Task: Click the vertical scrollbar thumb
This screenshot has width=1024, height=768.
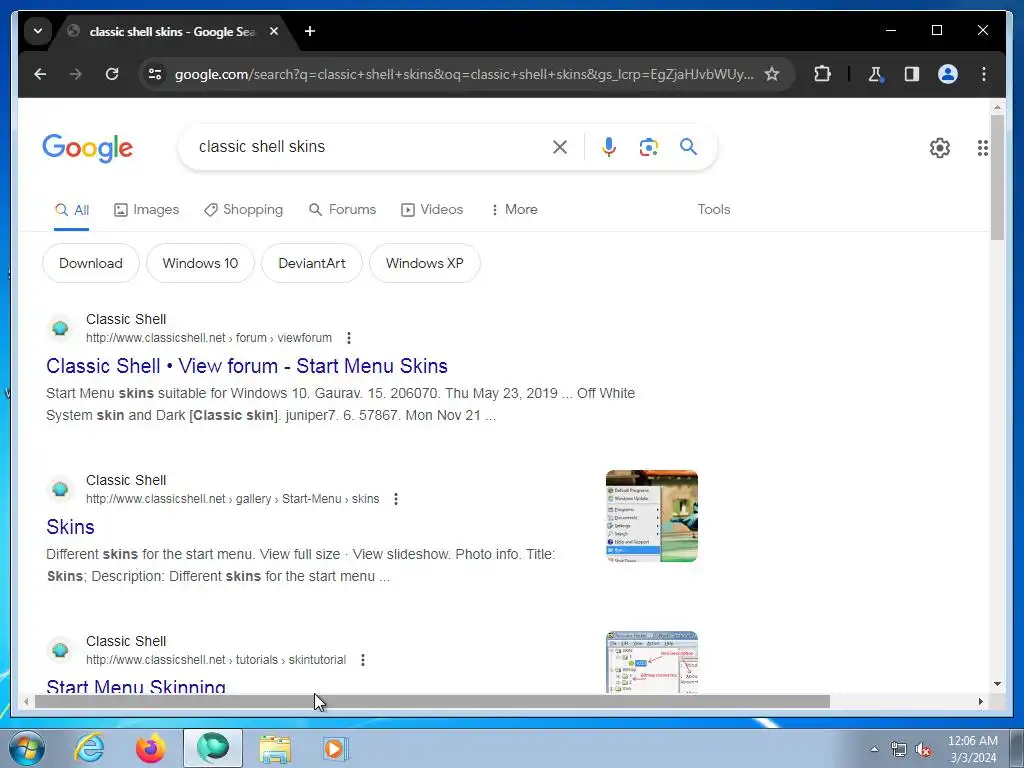Action: tap(997, 178)
